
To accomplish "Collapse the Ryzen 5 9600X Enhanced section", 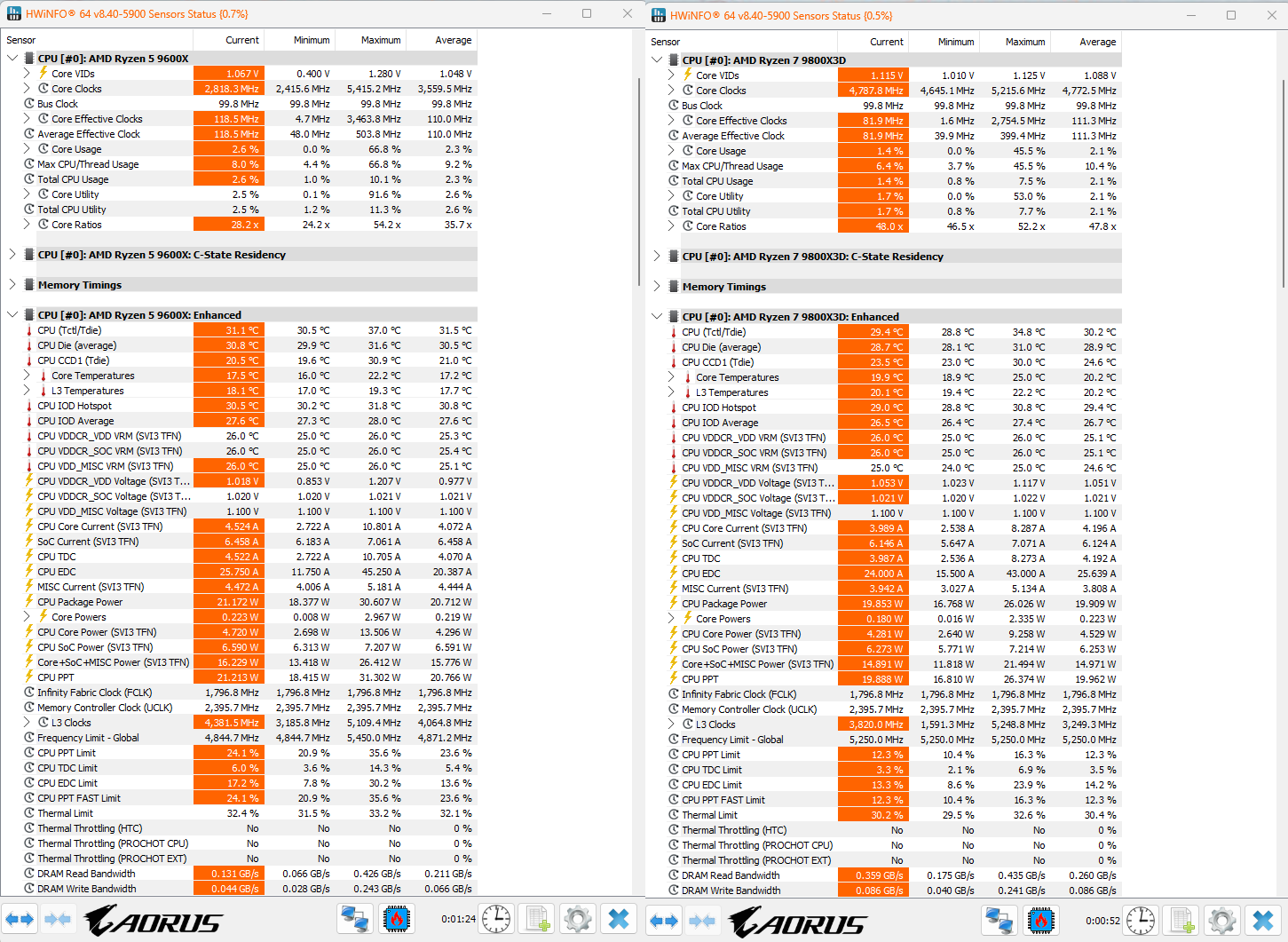I will click(x=12, y=315).
